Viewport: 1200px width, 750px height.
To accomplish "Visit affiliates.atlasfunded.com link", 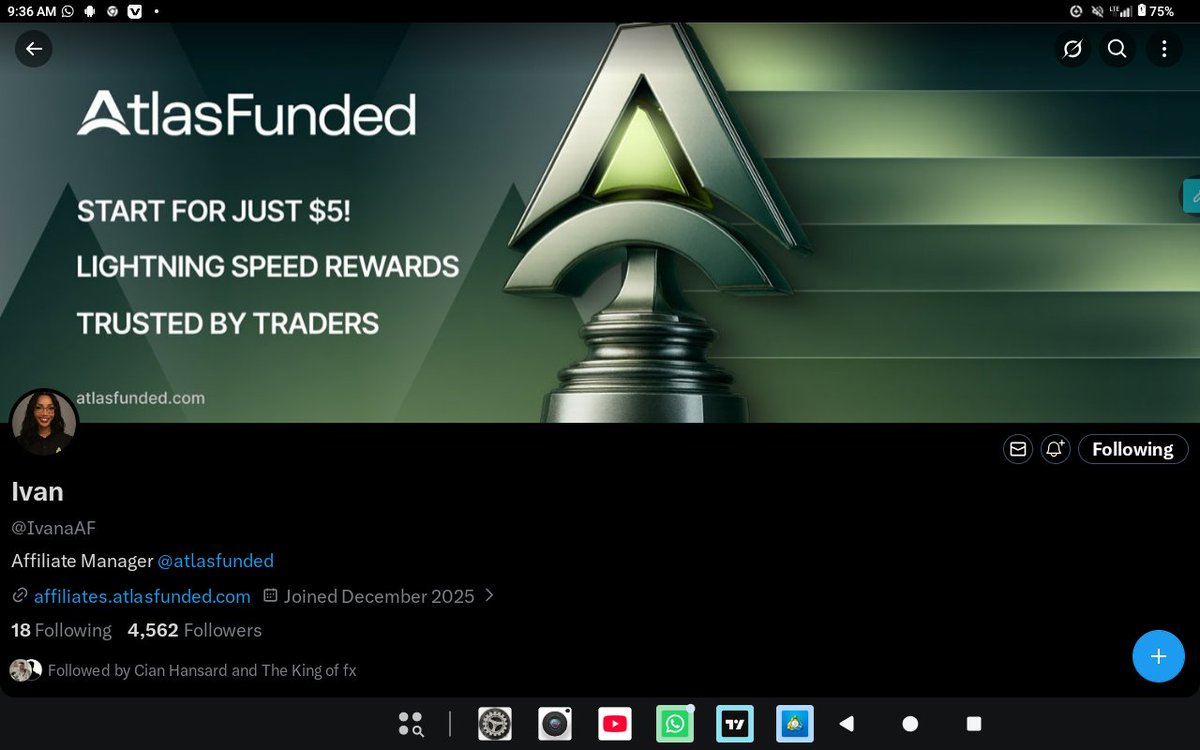I will tap(142, 597).
